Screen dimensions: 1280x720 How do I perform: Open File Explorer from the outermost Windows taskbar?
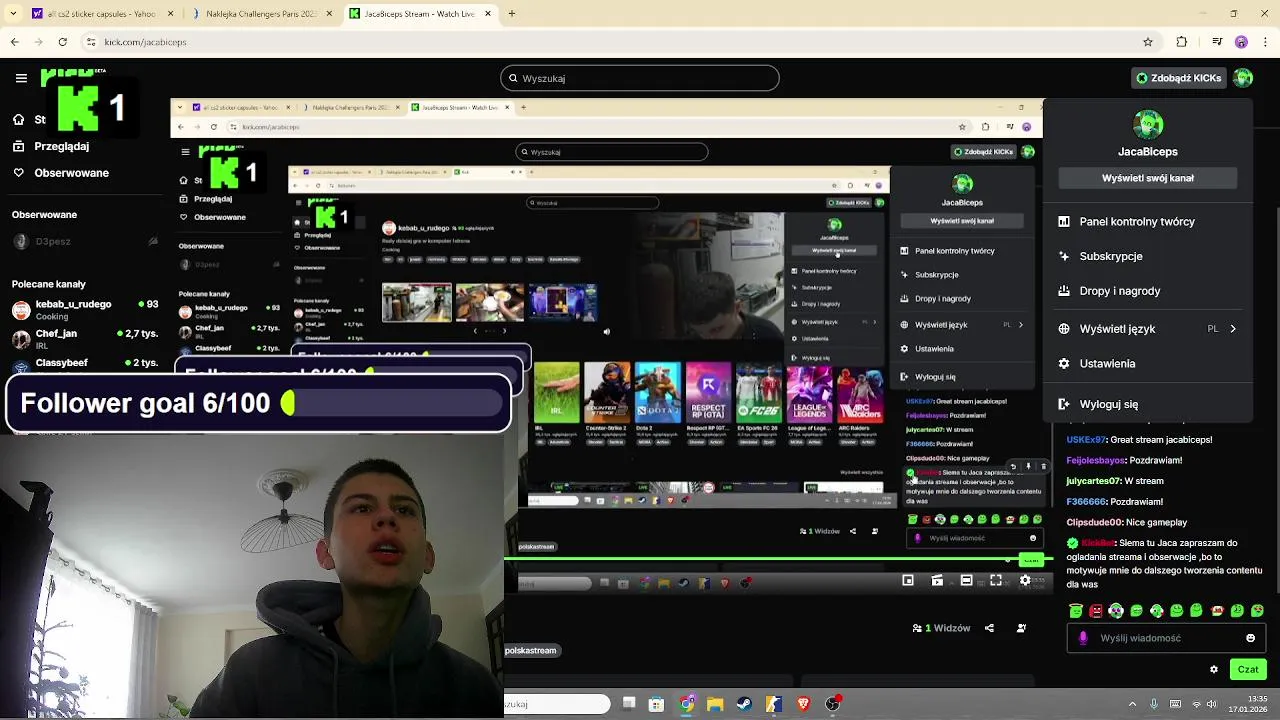tap(715, 704)
